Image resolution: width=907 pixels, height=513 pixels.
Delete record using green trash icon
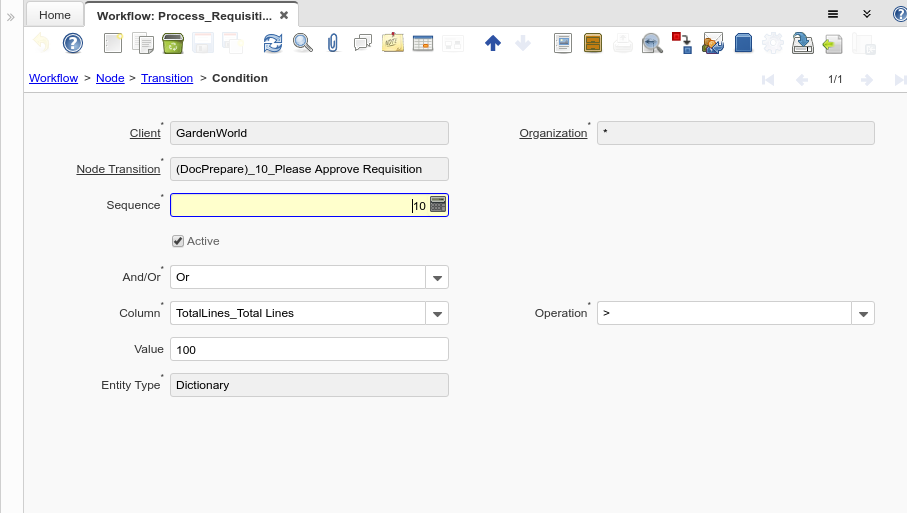pos(172,43)
